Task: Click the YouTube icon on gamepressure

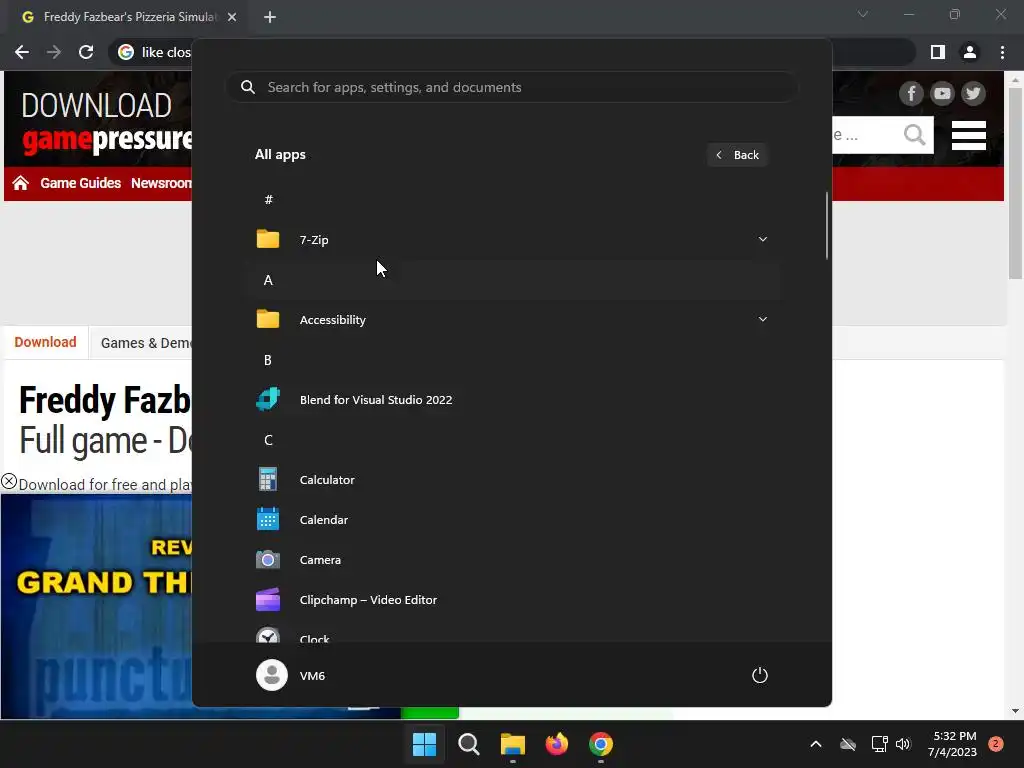Action: point(942,93)
